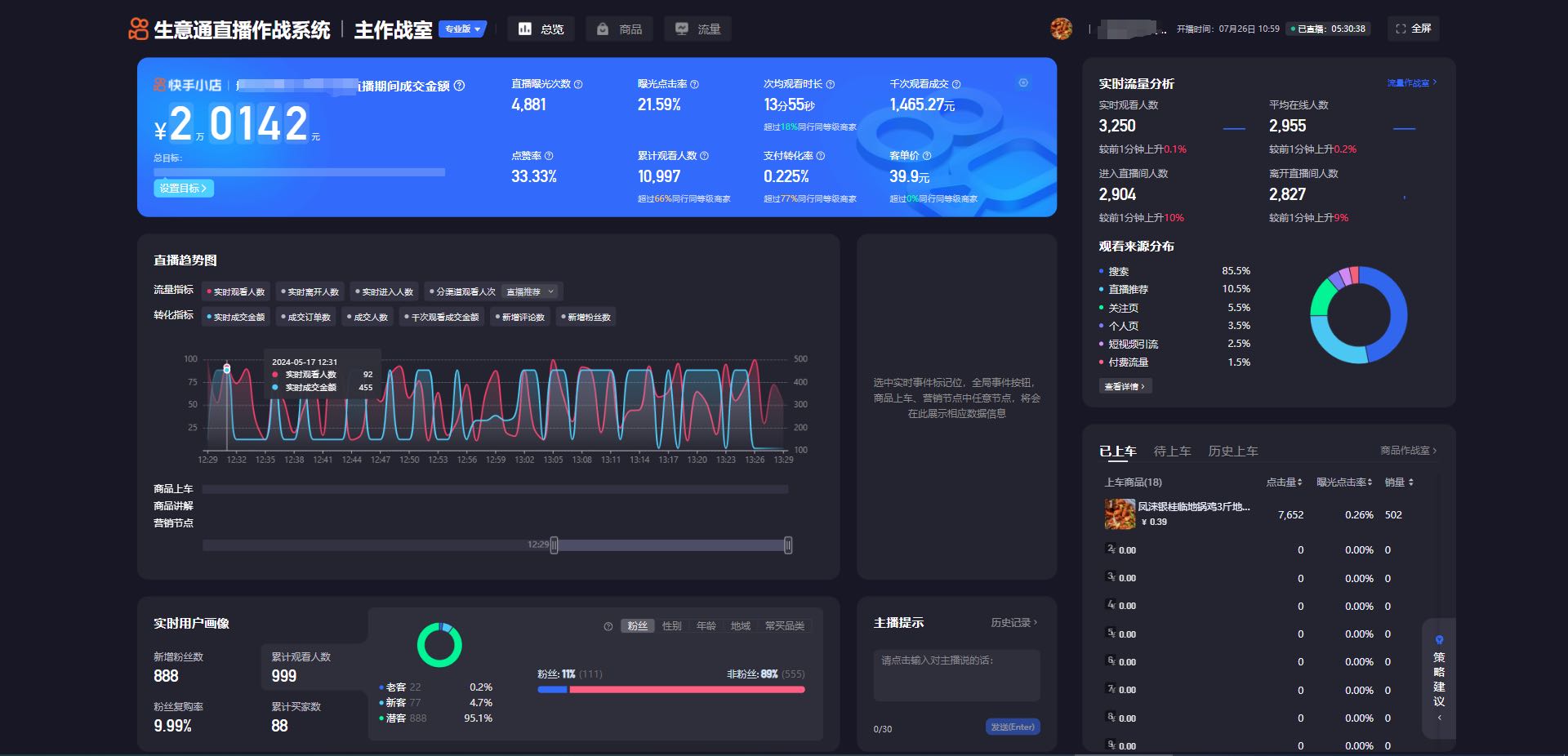The height and width of the screenshot is (756, 1568).
Task: Click the 观看来源分布 donut chart
Action: pyautogui.click(x=1358, y=315)
